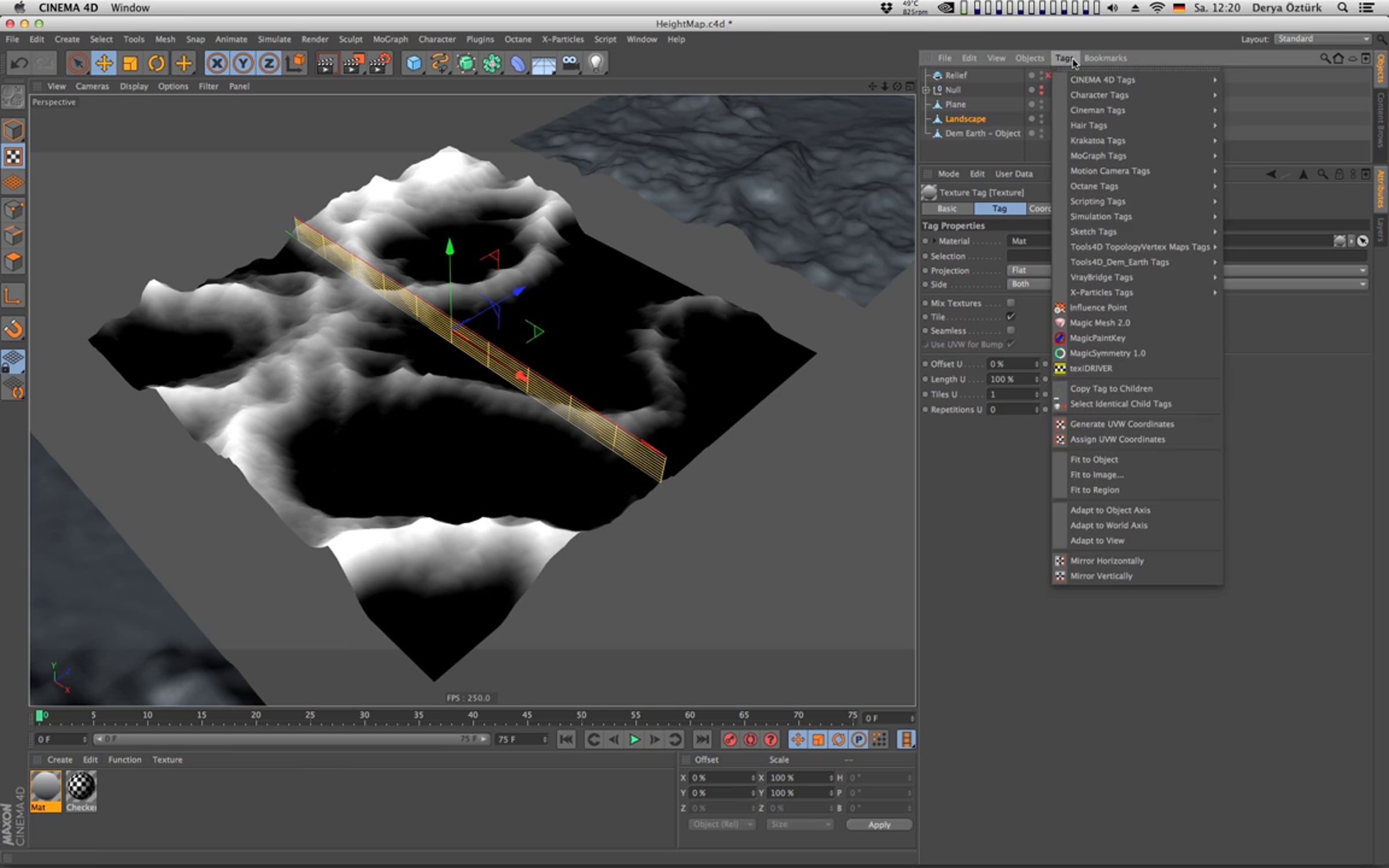The image size is (1389, 868).
Task: Open Bookmarks in Object Manager
Action: (x=1105, y=58)
